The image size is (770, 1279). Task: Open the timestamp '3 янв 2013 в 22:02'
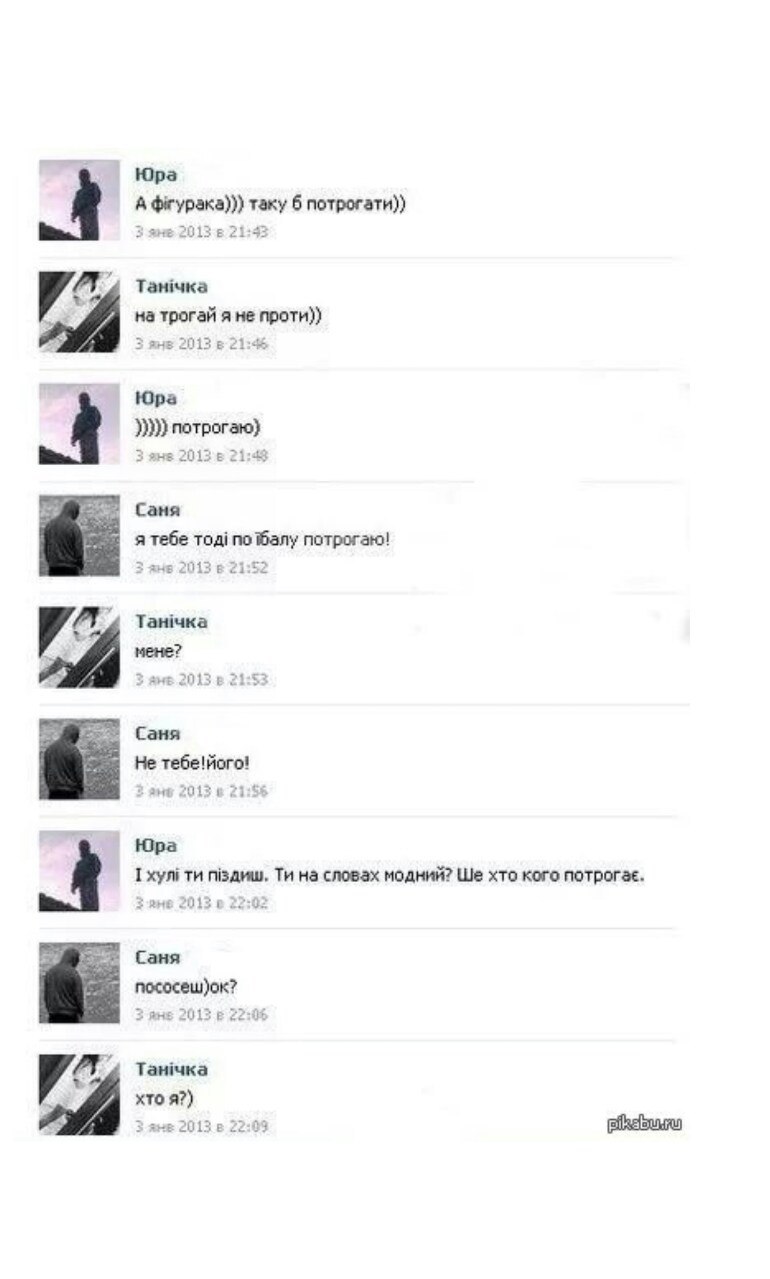[201, 904]
